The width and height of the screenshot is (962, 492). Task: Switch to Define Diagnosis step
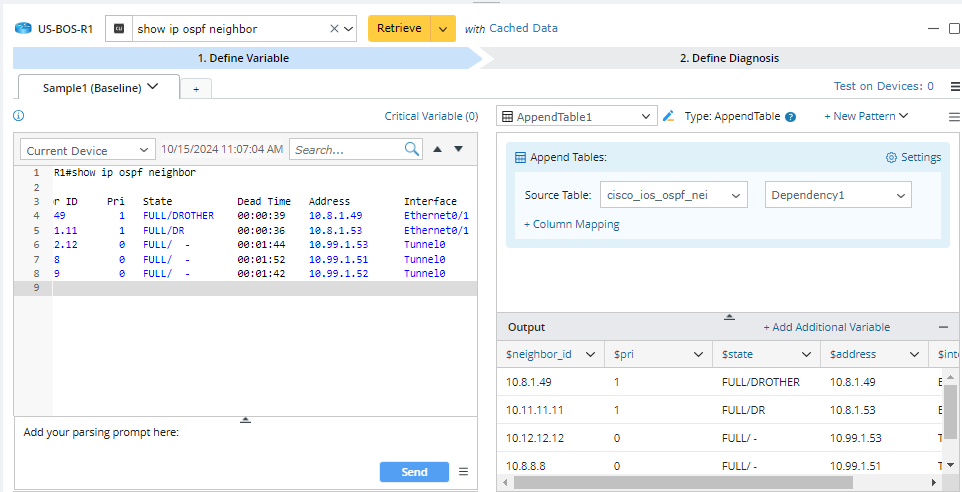tap(728, 58)
